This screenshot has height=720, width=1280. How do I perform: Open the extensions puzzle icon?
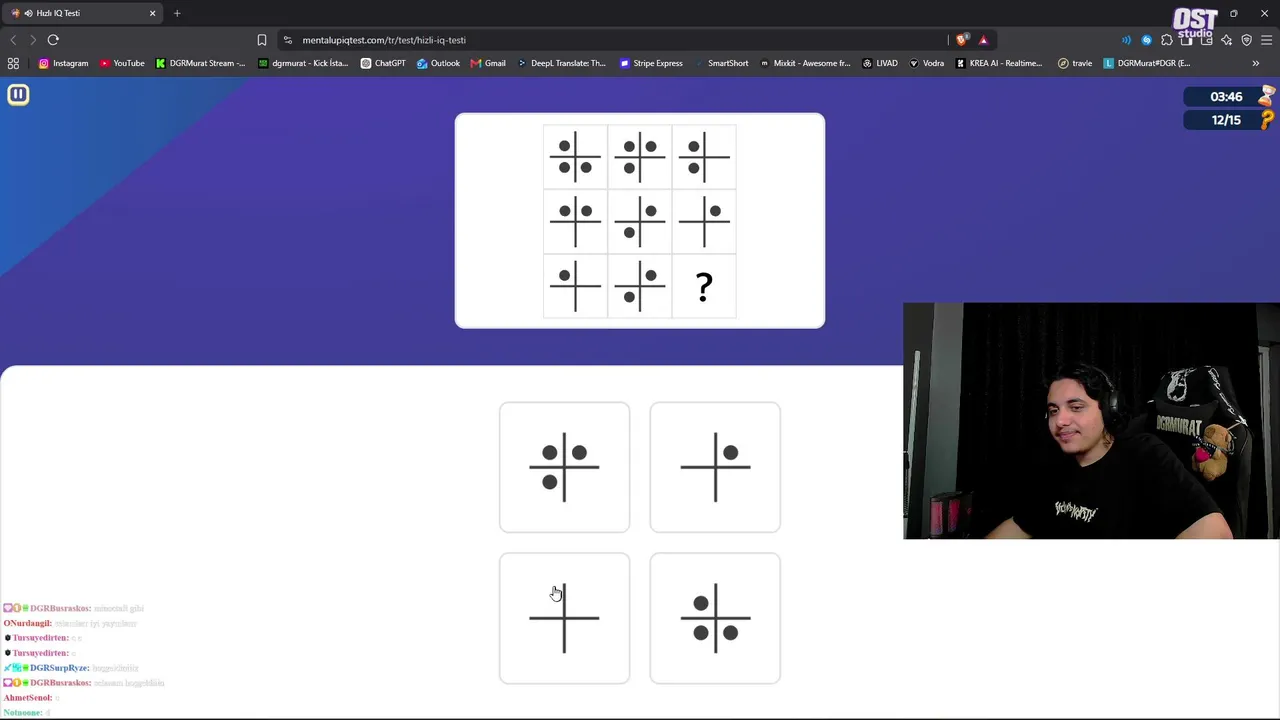(x=1167, y=40)
